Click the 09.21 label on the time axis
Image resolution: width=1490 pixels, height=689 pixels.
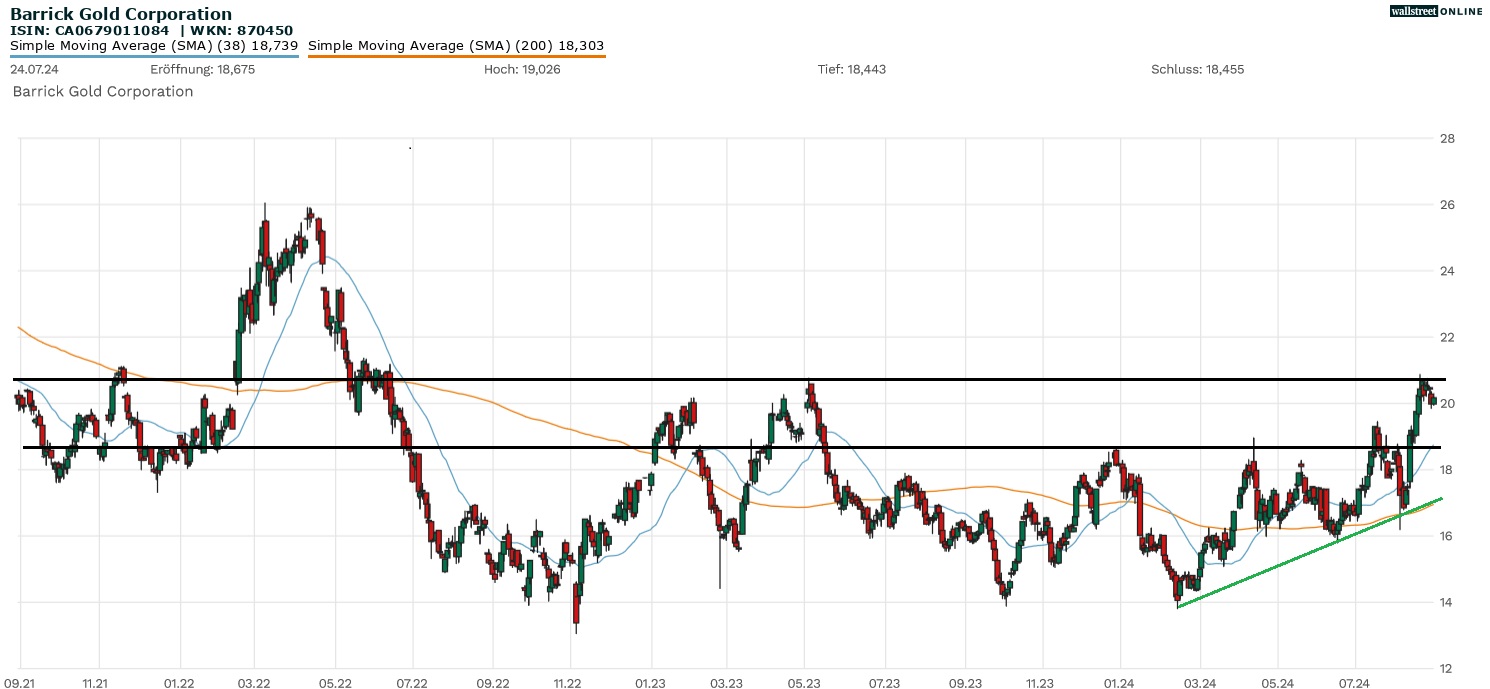(x=21, y=682)
